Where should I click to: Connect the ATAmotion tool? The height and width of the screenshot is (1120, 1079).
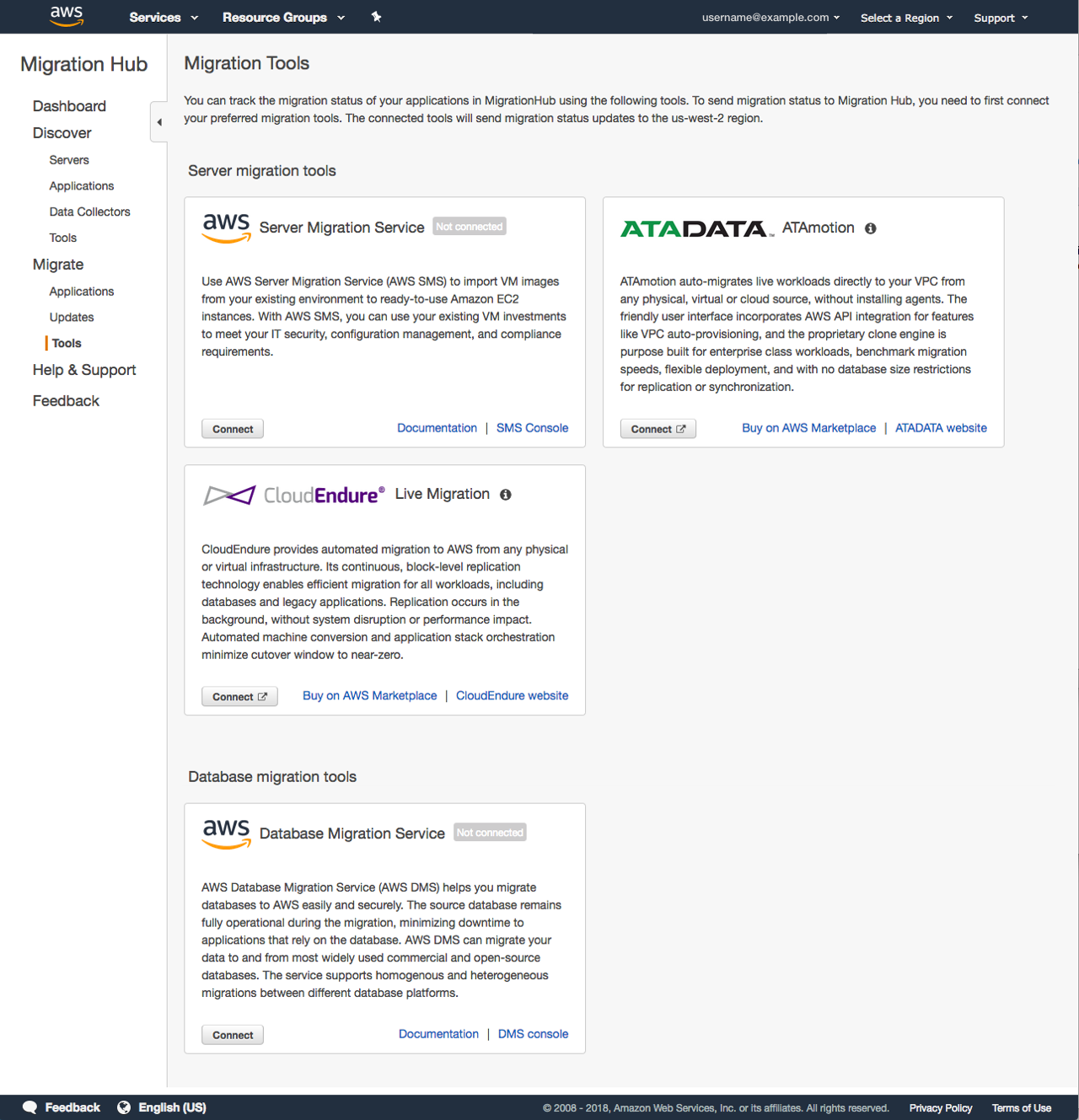(x=658, y=429)
